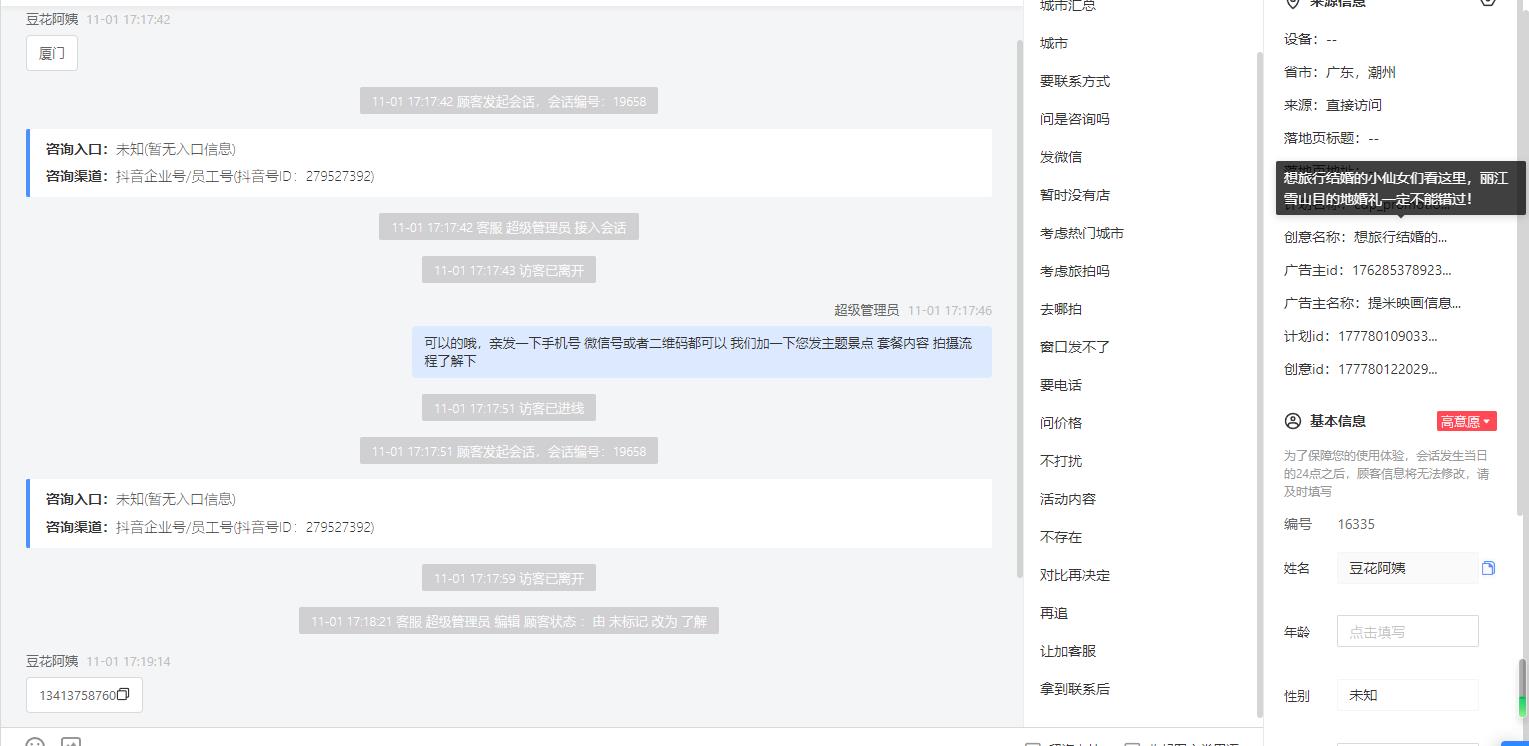Click the image upload icon beside the emoji icon
1529x746 pixels.
coord(71,743)
